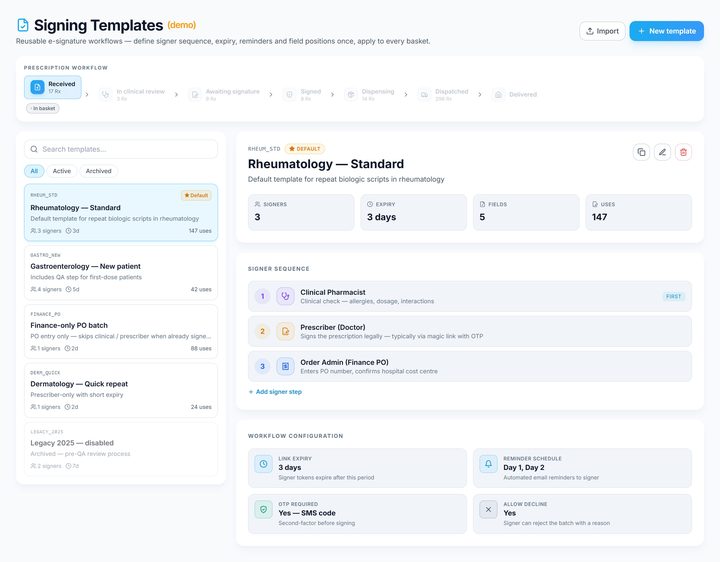Select the In clinical review stage
This screenshot has height=562, width=720.
click(x=133, y=95)
